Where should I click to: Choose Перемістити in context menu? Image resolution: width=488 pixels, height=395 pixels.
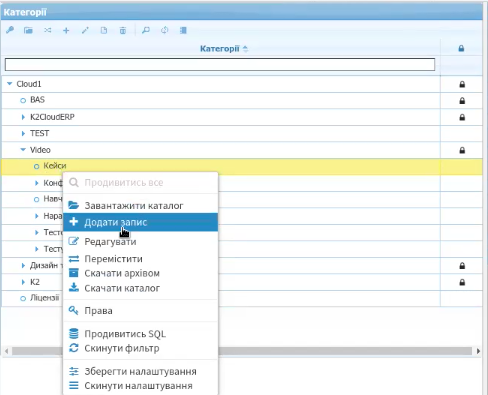pos(140,259)
